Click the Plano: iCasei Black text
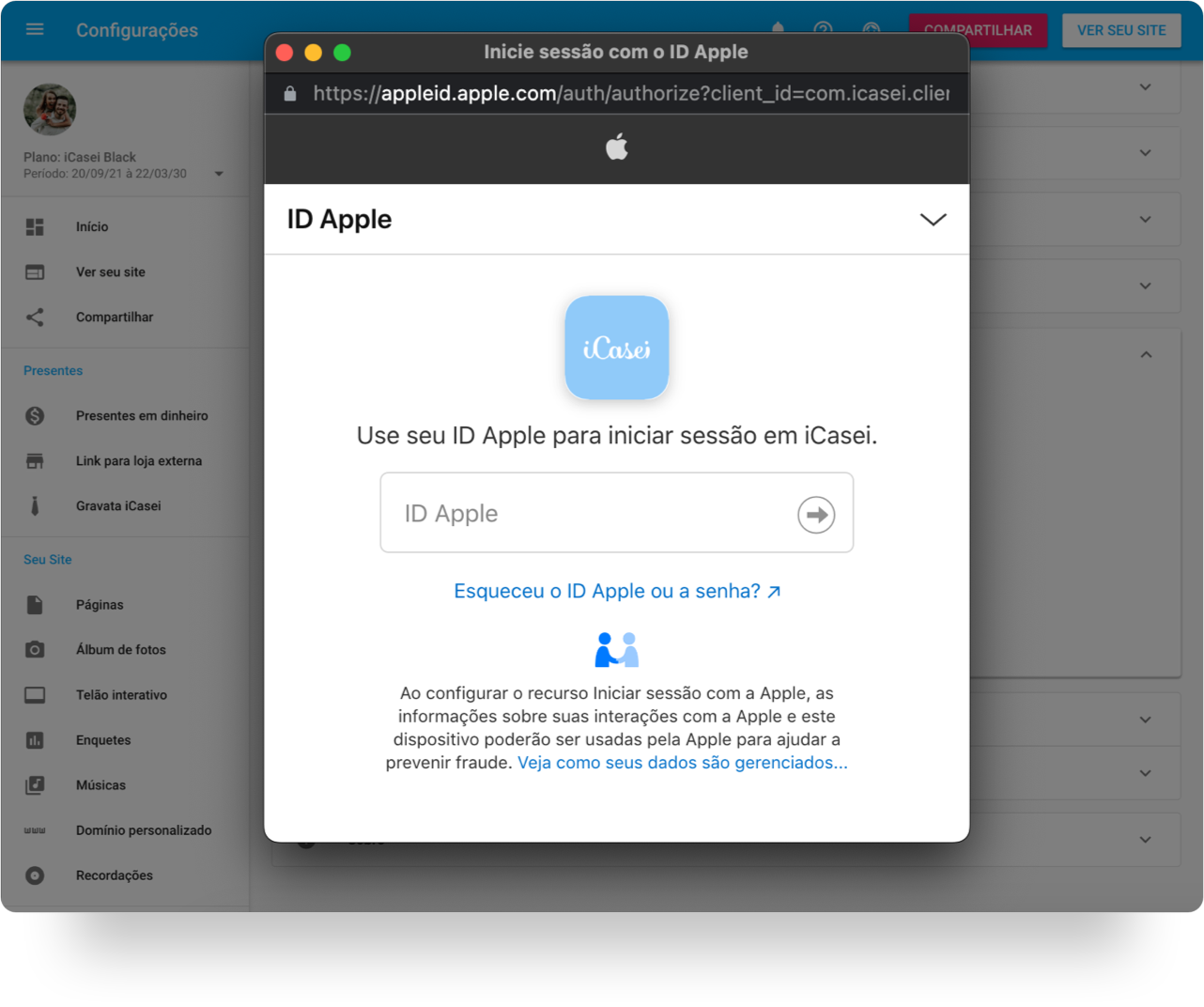 point(80,157)
